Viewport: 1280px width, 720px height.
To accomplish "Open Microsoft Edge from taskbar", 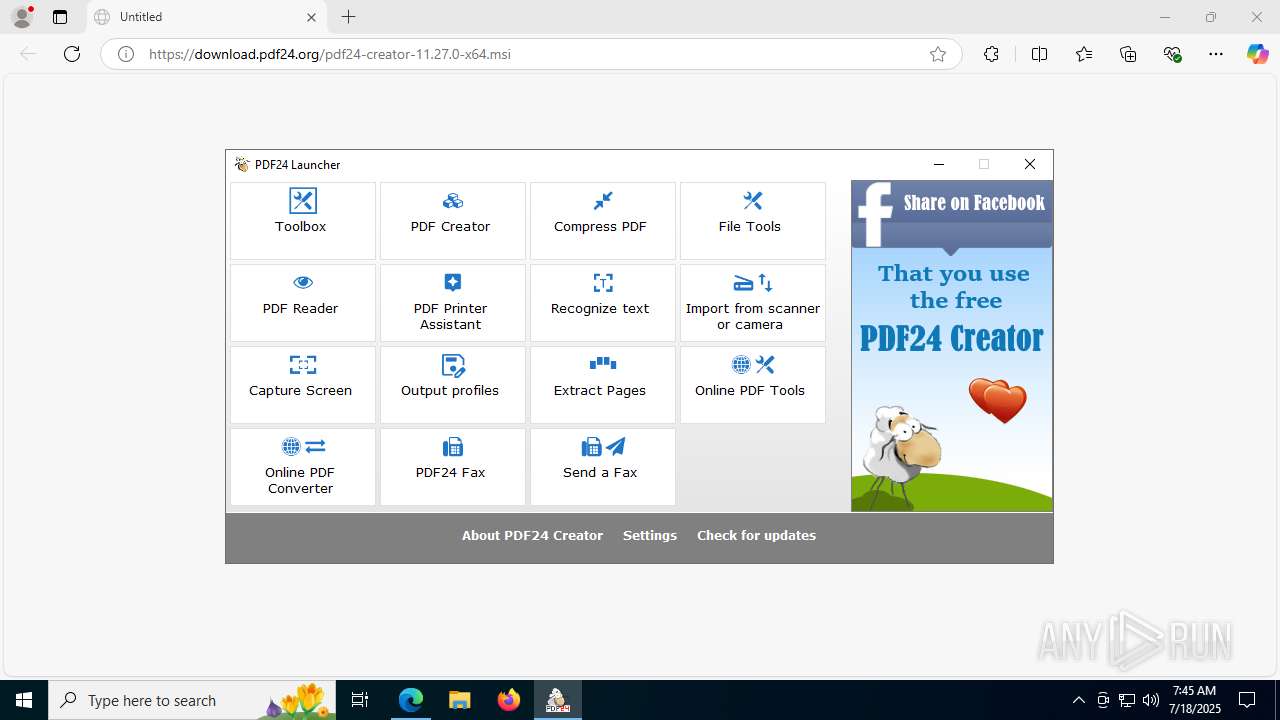I will point(411,700).
